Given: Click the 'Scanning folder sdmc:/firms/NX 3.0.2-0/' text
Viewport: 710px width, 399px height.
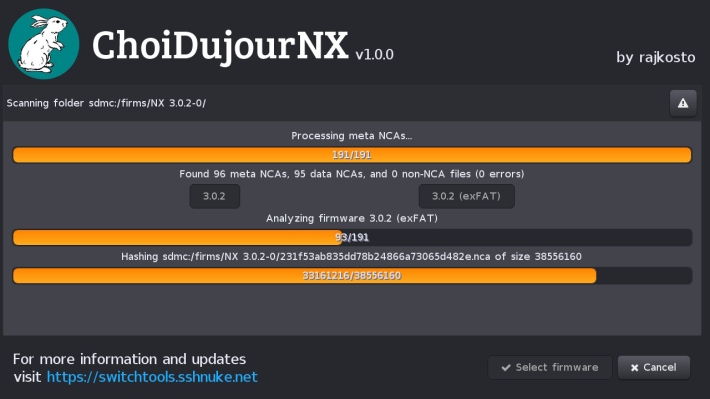Looking at the screenshot, I should (106, 103).
